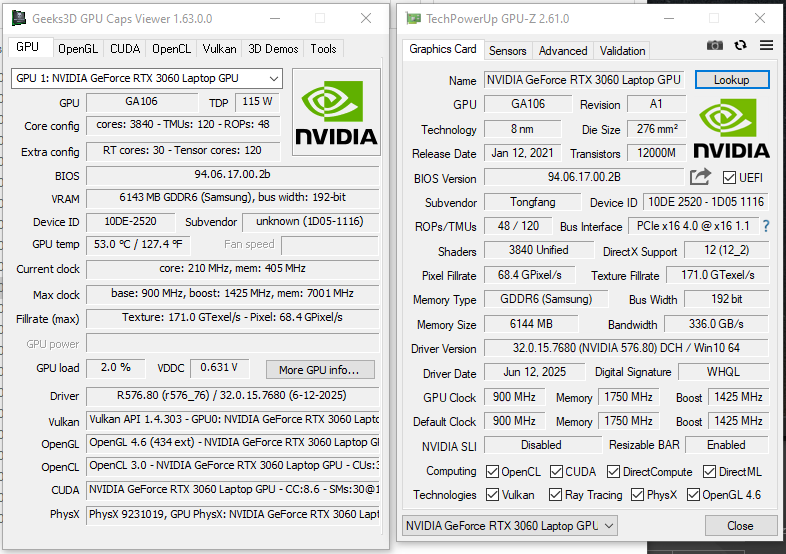Click the Max clock field
The width and height of the screenshot is (786, 554).
click(x=233, y=294)
